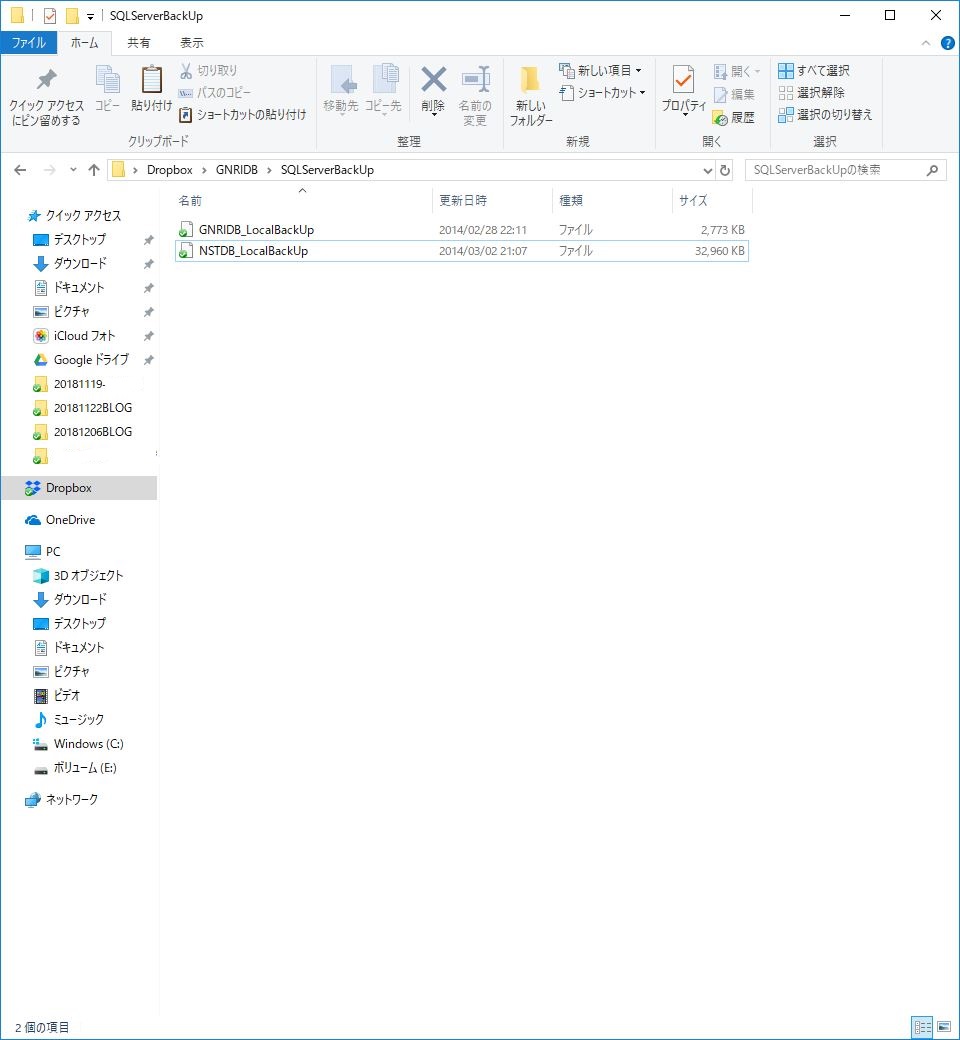Click Invert Selection (選択の切り替え)

825,114
